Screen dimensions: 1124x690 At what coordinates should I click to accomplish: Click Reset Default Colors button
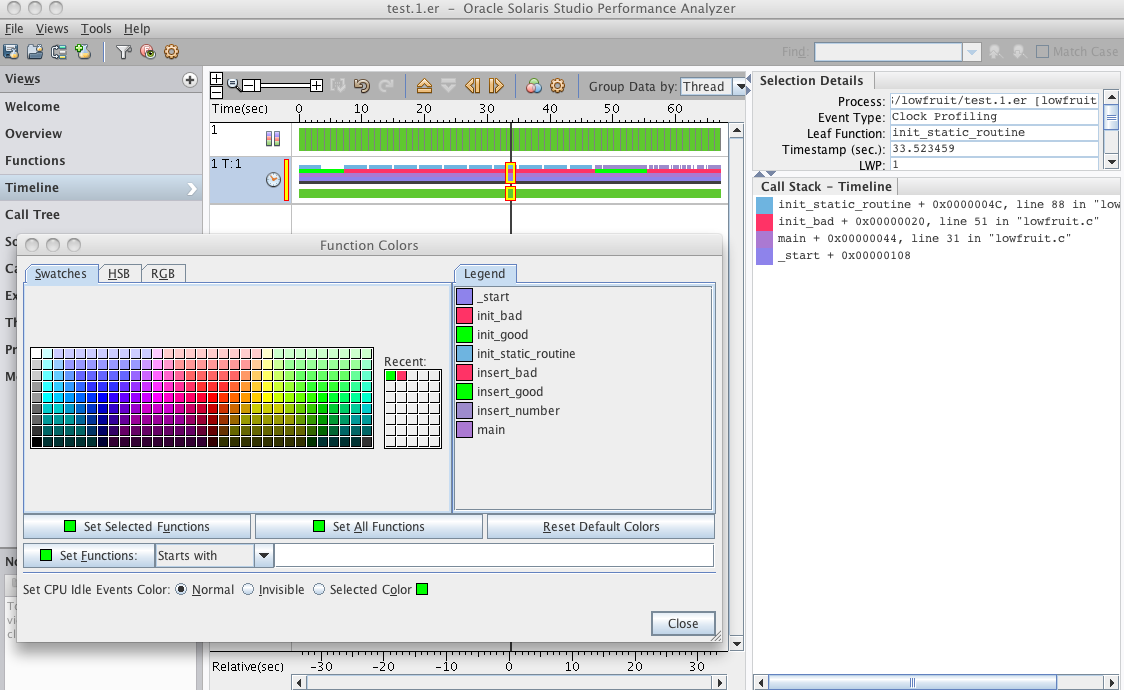click(601, 527)
